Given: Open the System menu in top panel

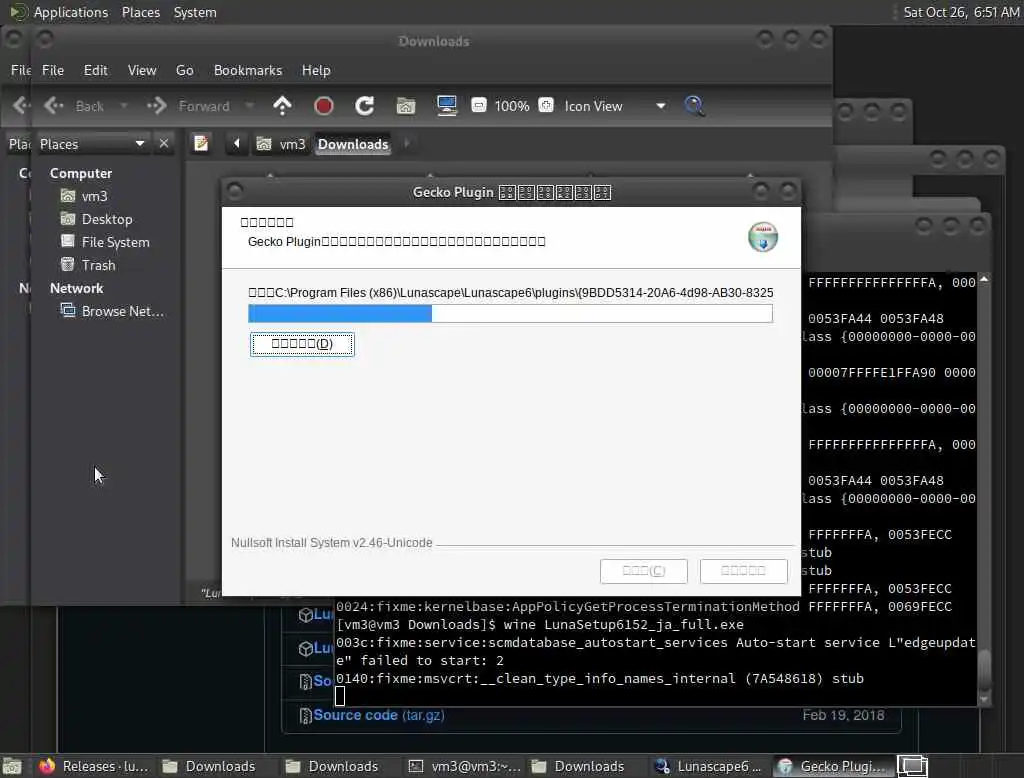Looking at the screenshot, I should [x=195, y=12].
